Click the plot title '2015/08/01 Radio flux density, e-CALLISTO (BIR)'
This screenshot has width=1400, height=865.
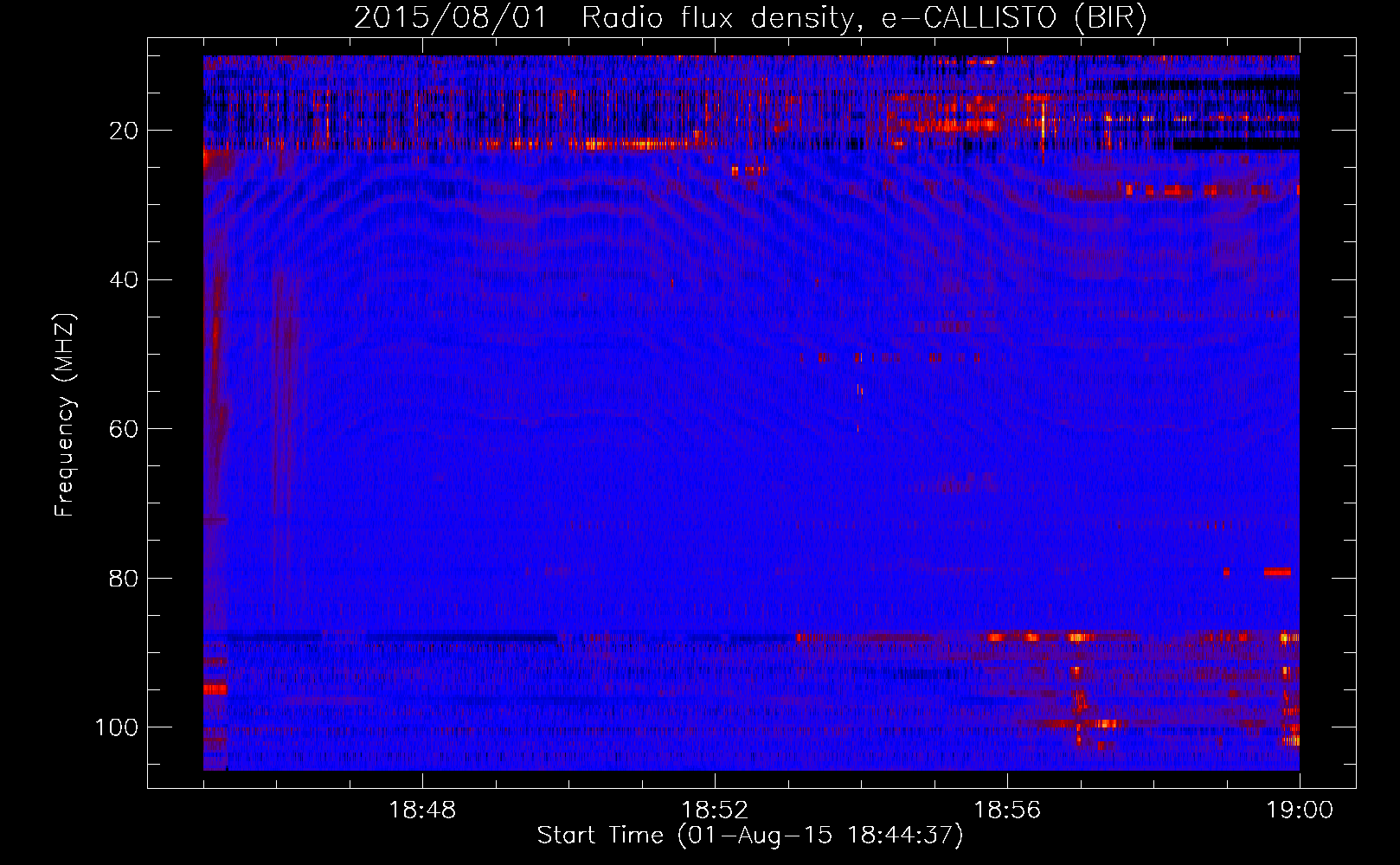750,18
